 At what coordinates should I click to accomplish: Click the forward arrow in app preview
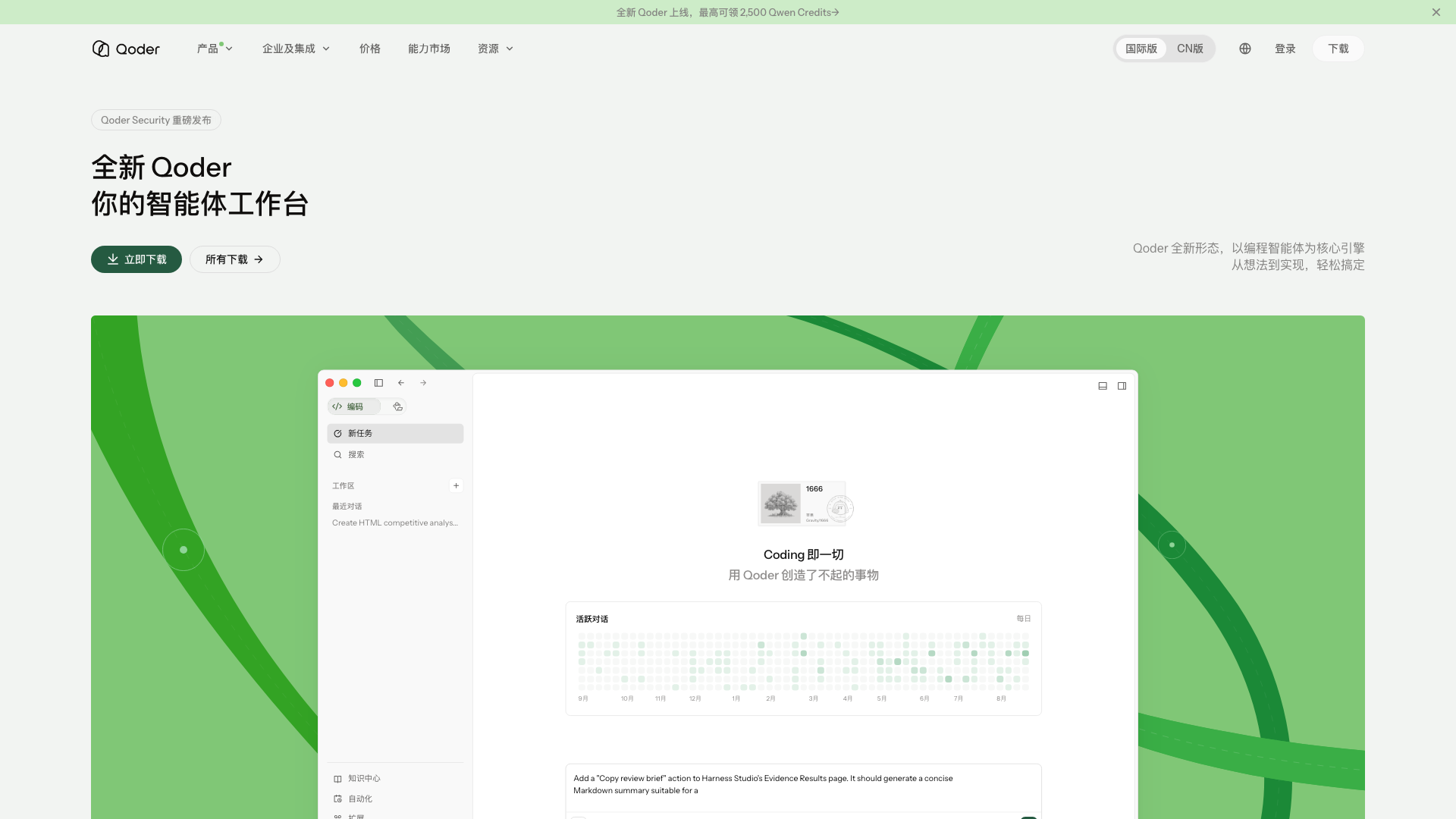tap(423, 383)
